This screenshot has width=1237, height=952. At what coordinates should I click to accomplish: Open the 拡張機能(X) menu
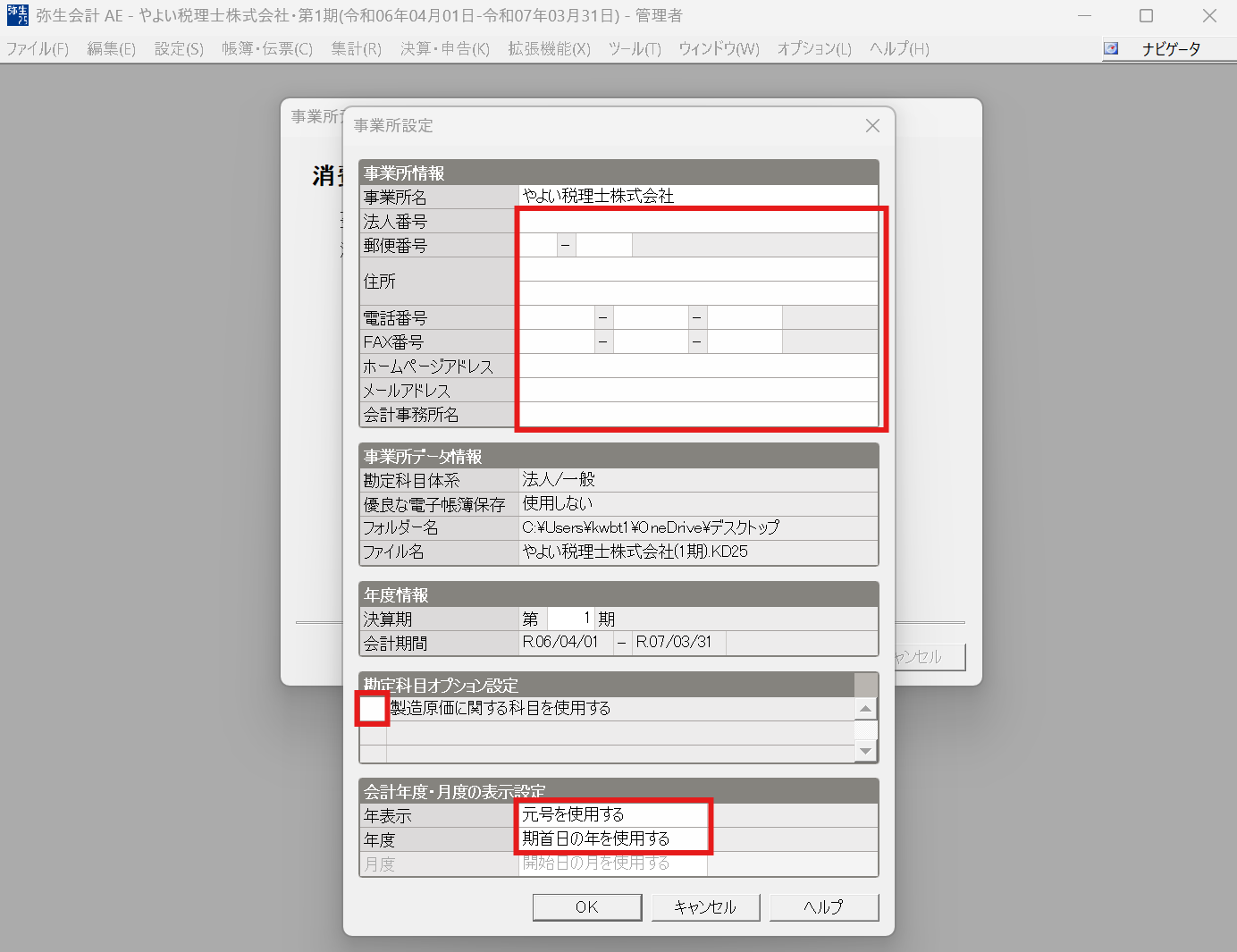pyautogui.click(x=550, y=49)
